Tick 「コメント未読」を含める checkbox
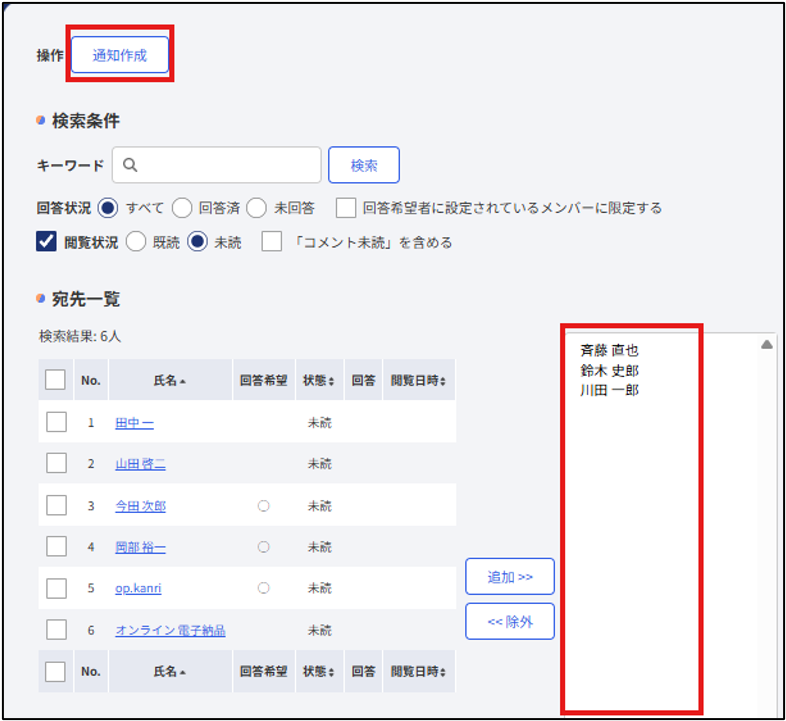786x721 pixels. pyautogui.click(x=272, y=242)
